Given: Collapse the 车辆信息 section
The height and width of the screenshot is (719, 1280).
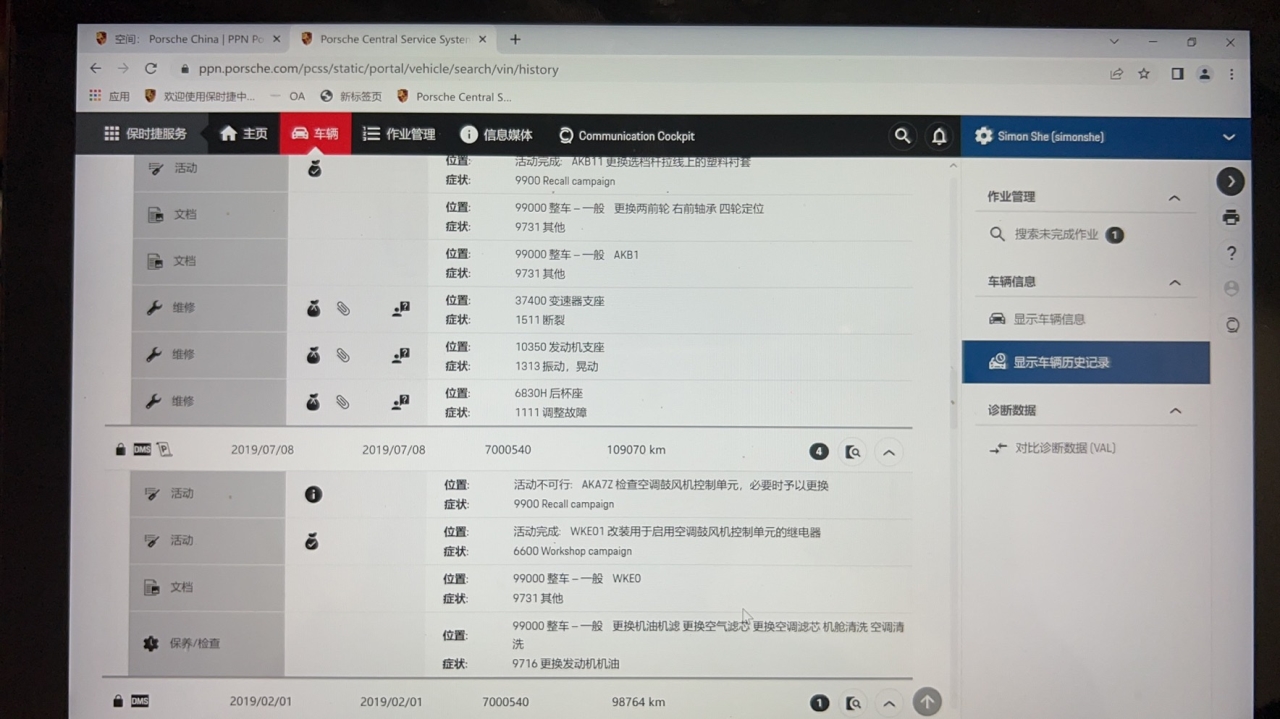Looking at the screenshot, I should pyautogui.click(x=1175, y=283).
